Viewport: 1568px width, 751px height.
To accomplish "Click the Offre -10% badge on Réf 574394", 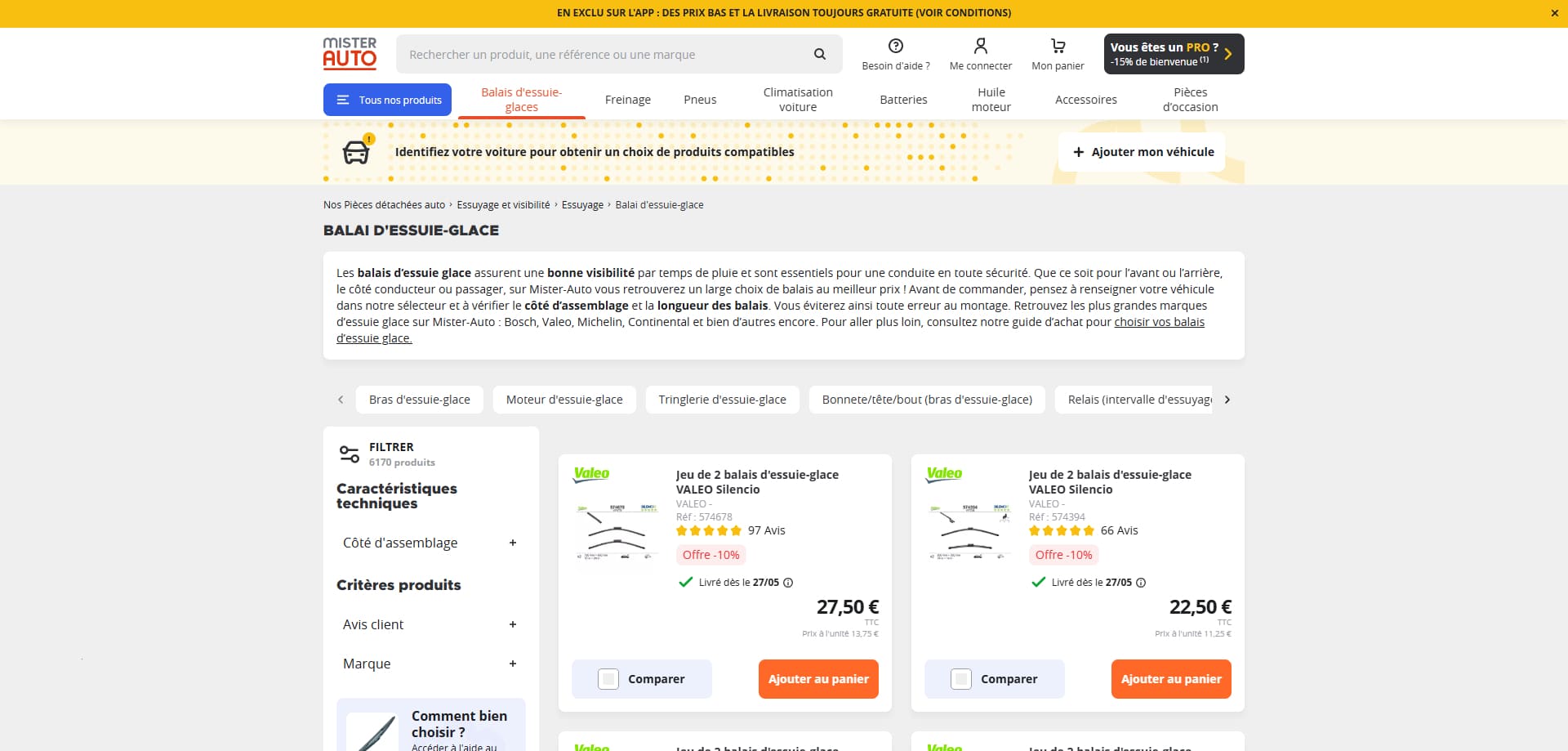I will click(1063, 555).
